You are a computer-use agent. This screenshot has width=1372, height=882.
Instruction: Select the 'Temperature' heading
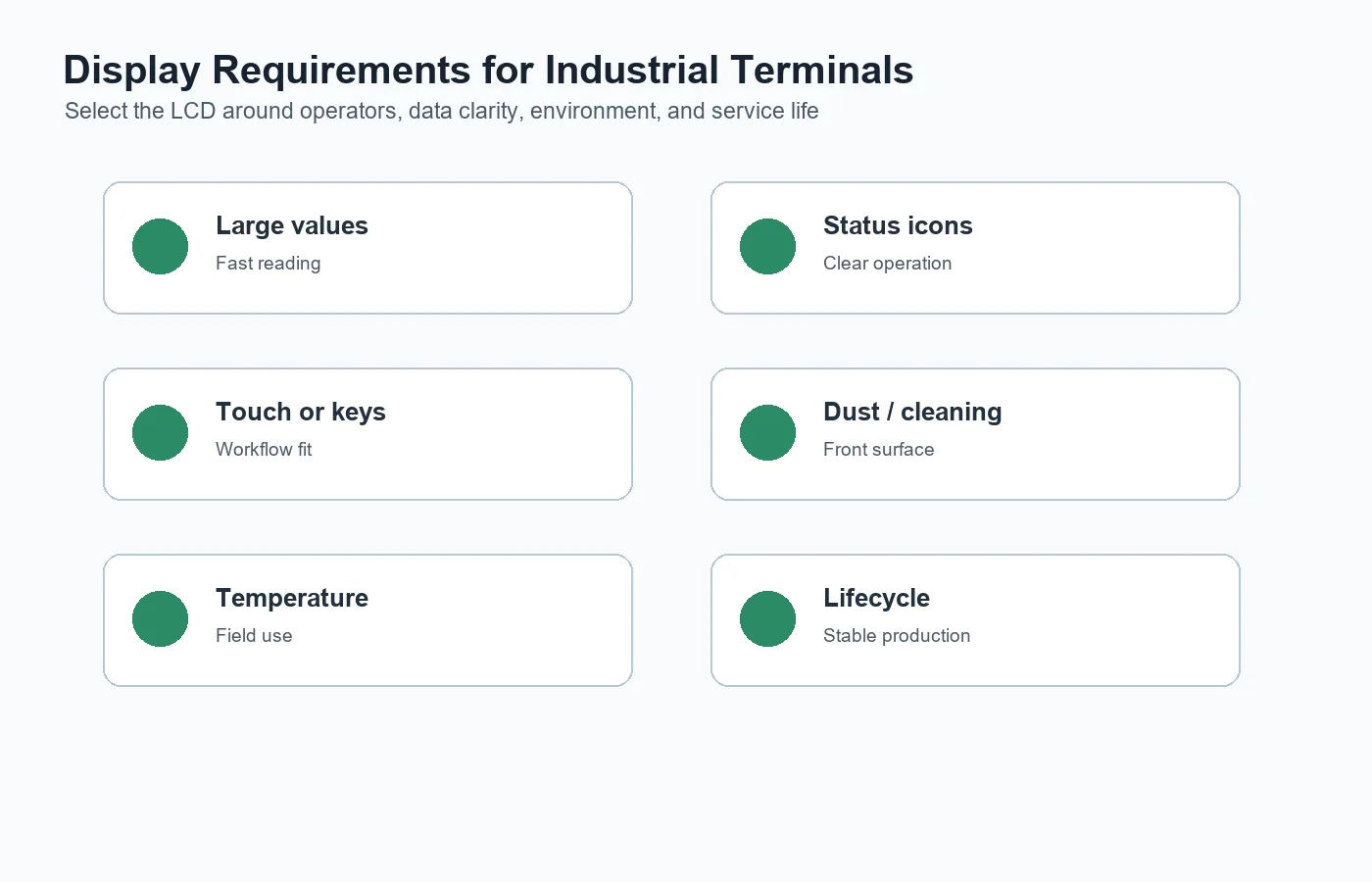(292, 598)
